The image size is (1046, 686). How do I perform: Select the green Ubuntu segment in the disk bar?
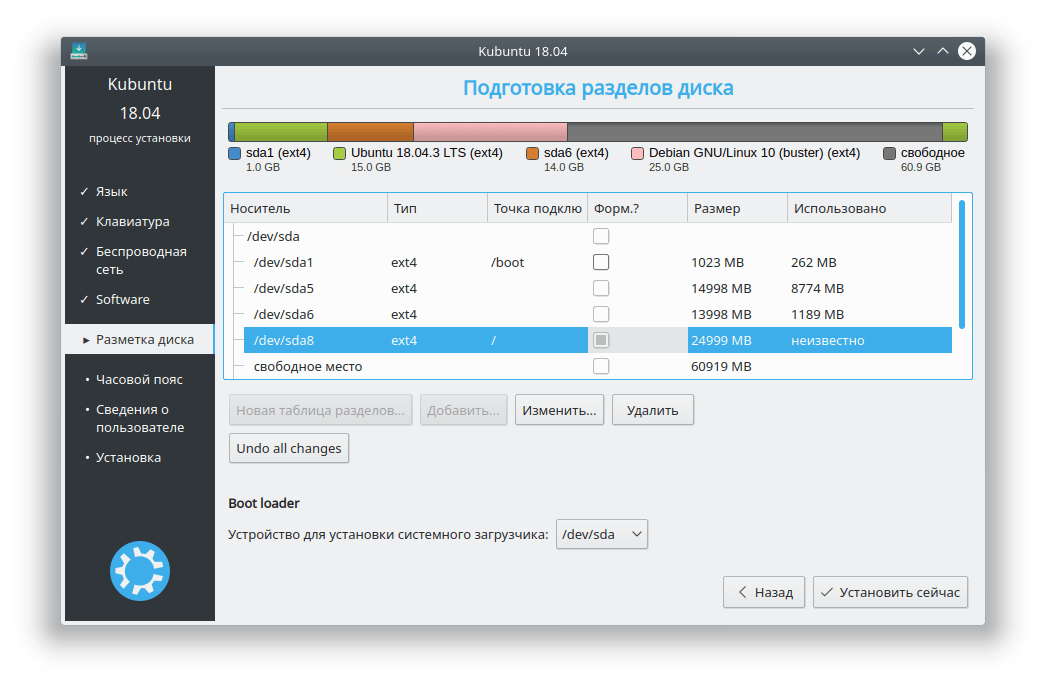coord(281,131)
